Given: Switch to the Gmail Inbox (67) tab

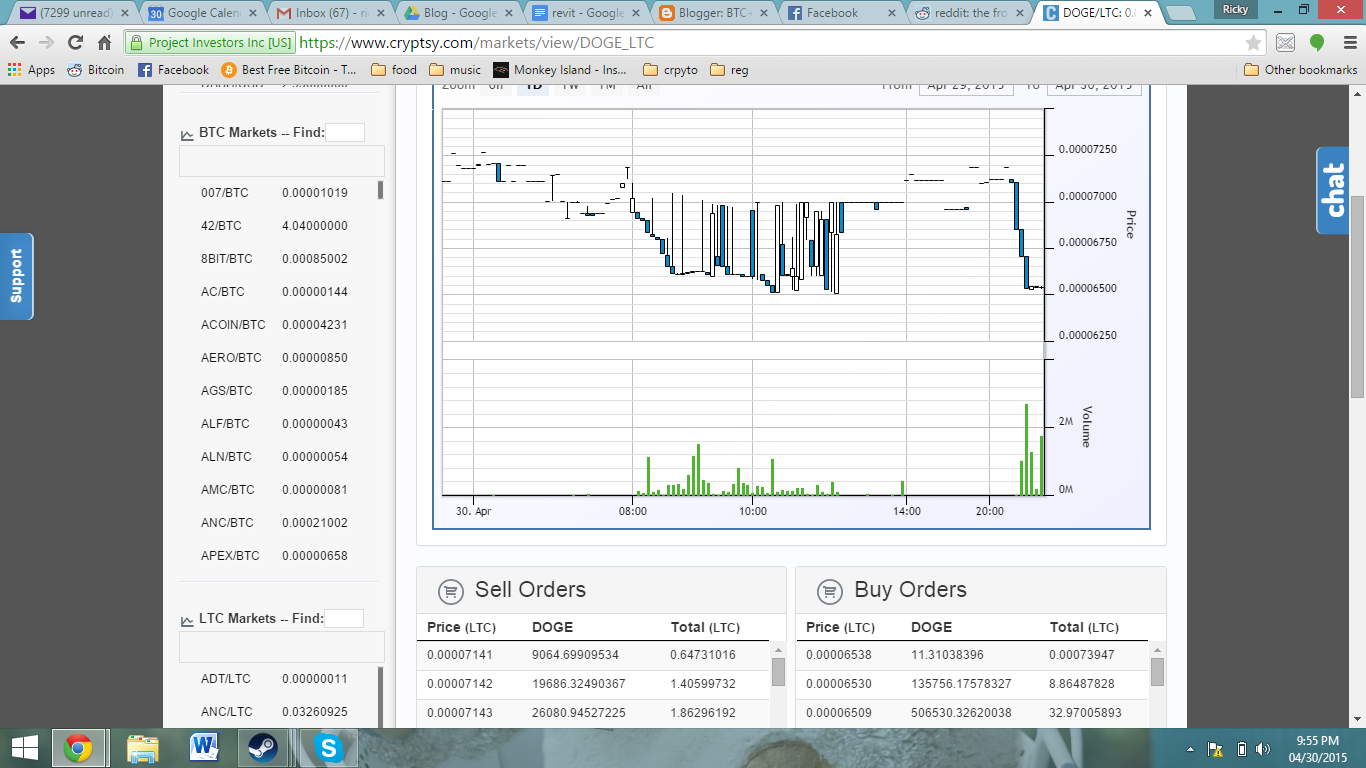Looking at the screenshot, I should pyautogui.click(x=331, y=14).
